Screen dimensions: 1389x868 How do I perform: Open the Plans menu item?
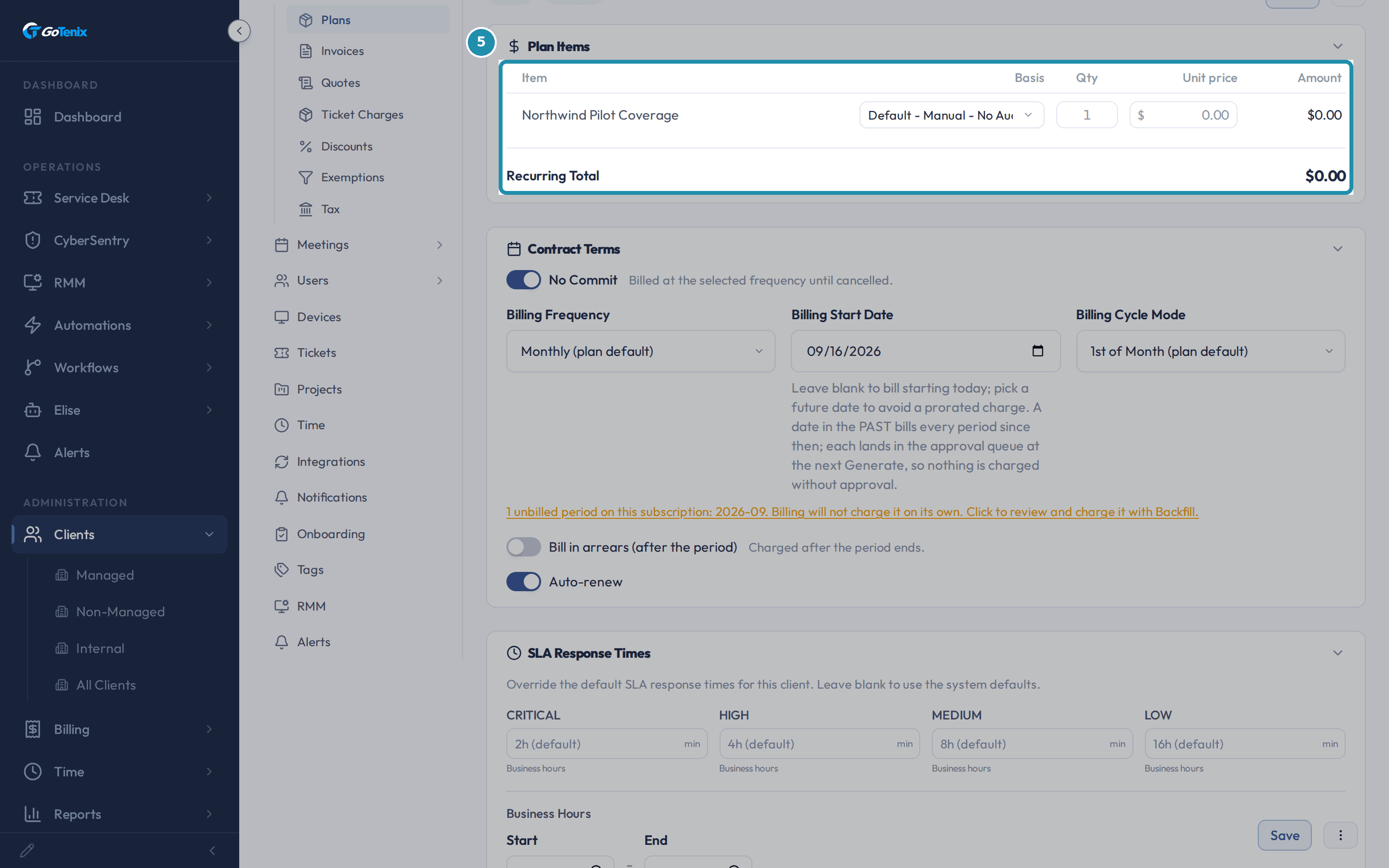[368, 19]
